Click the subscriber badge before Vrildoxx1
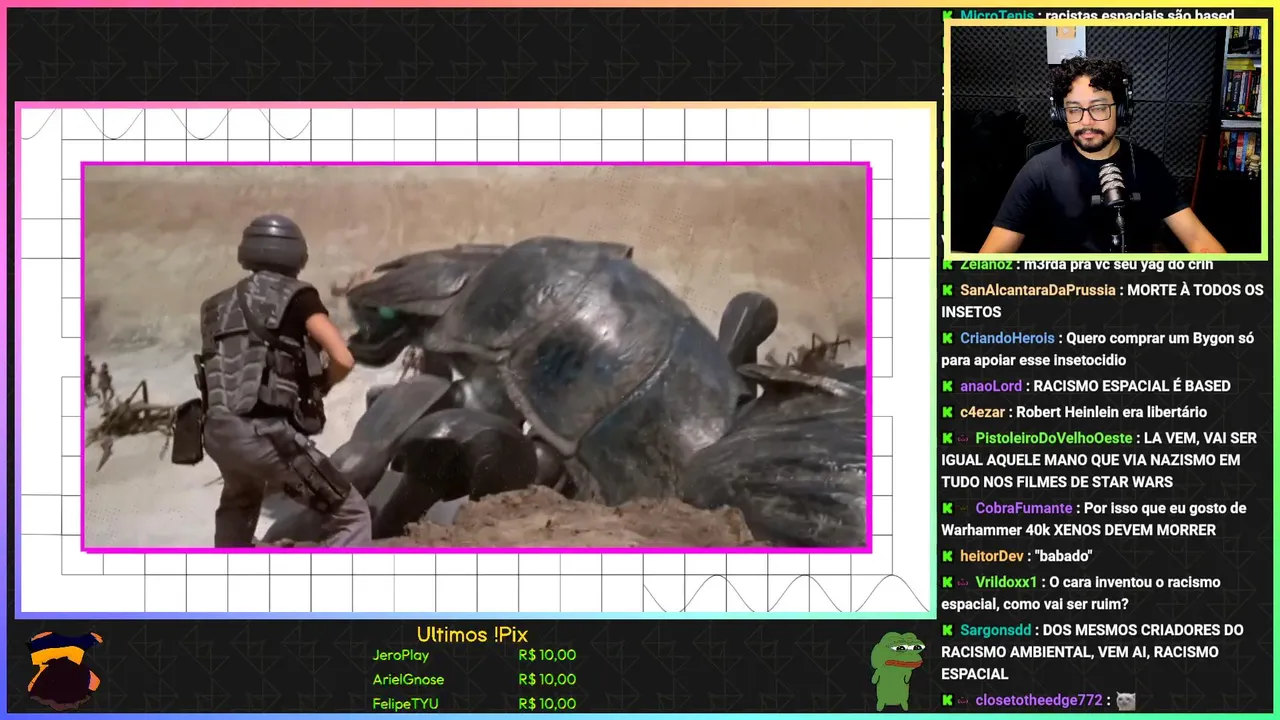Screen dimensions: 1280x720 pos(964,582)
